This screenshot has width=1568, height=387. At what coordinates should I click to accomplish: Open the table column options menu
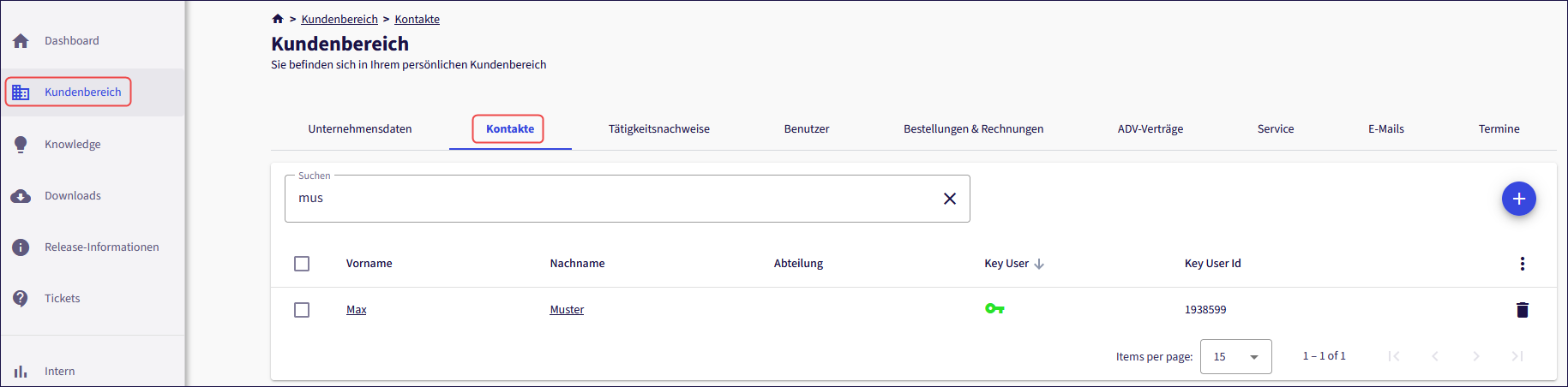pyautogui.click(x=1522, y=264)
